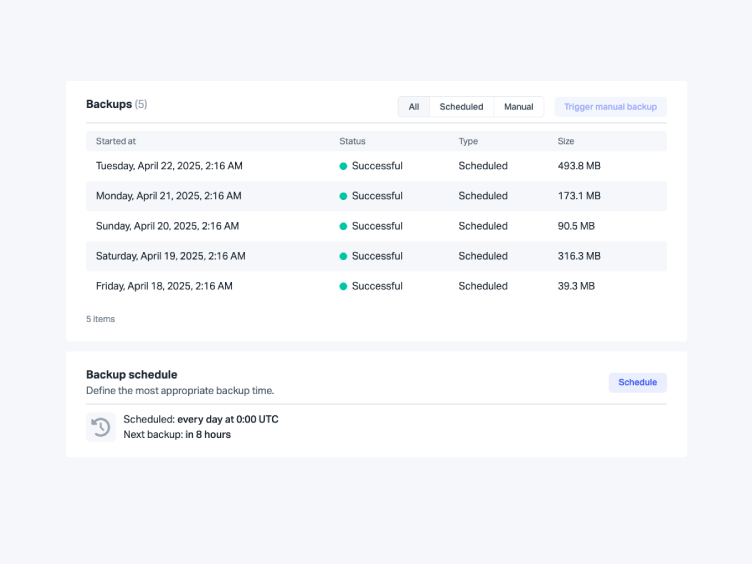Click the Status column header
Screen dimensions: 752x564
pyautogui.click(x=352, y=141)
